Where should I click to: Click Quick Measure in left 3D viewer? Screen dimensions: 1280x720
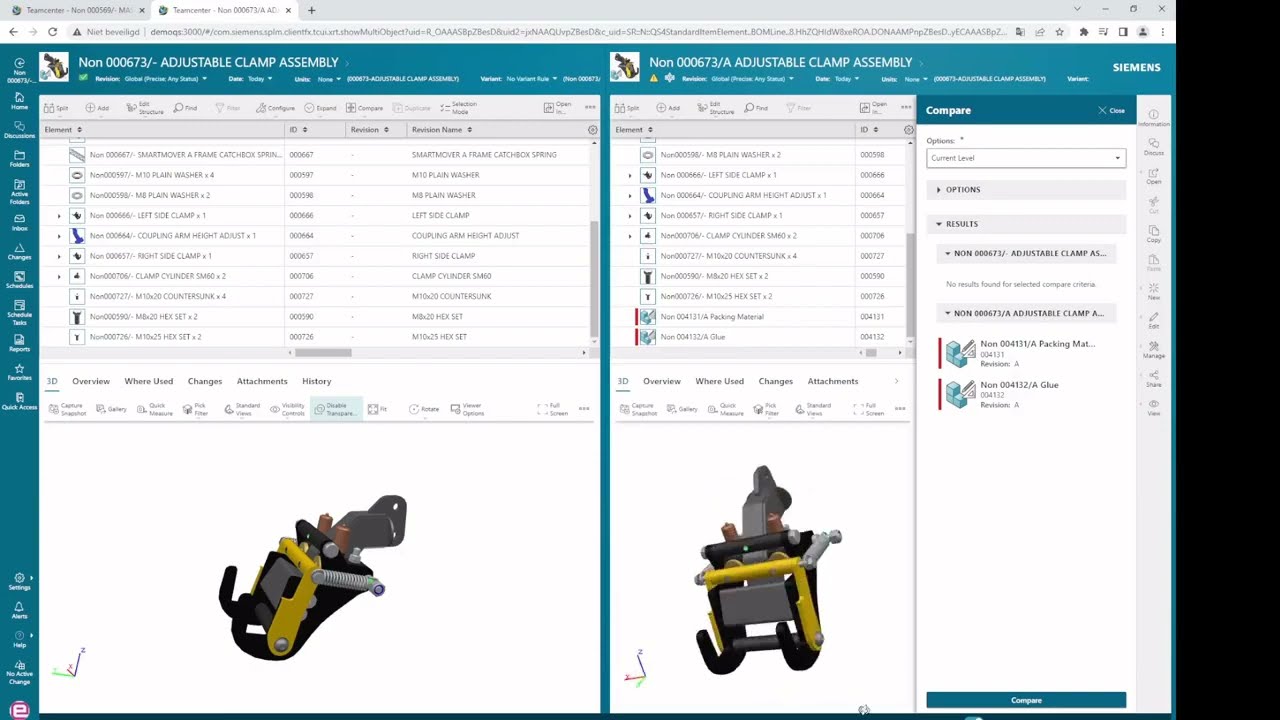154,409
